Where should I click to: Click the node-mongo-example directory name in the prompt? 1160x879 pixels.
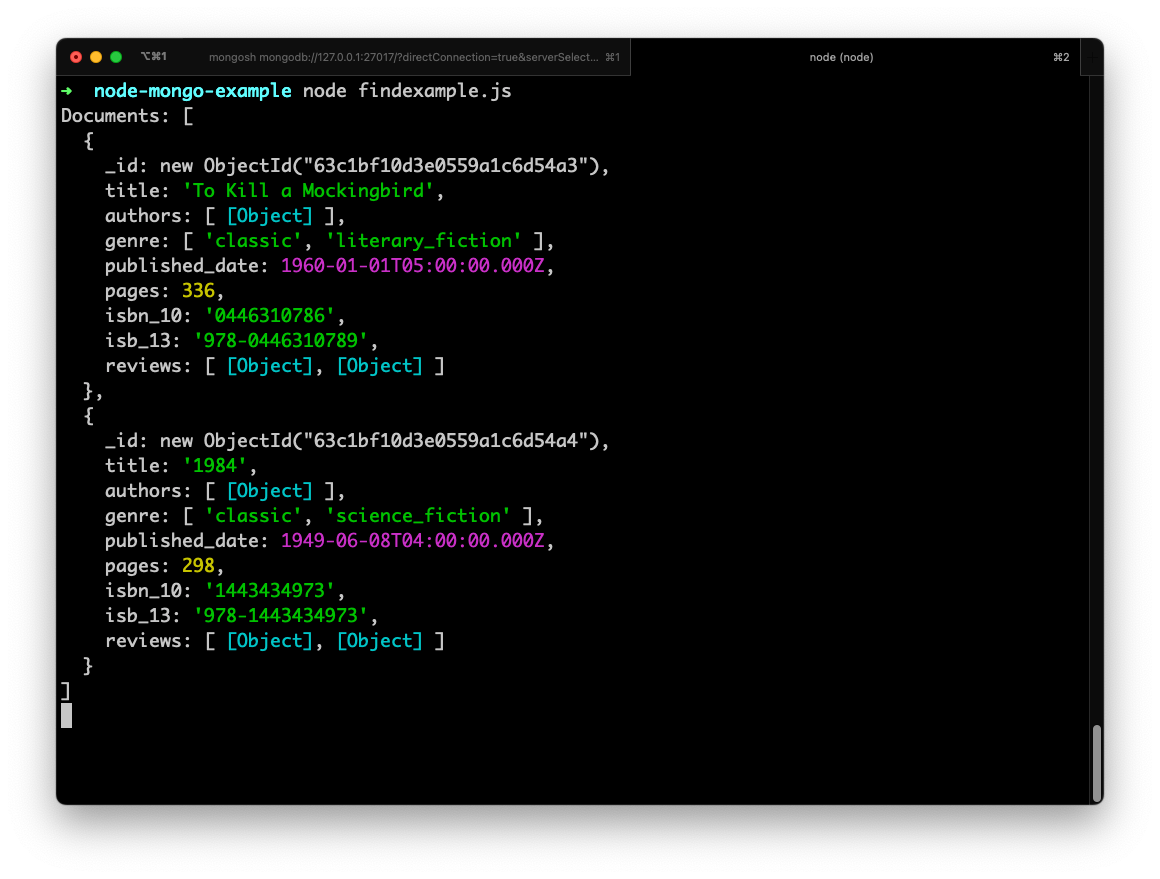pyautogui.click(x=192, y=91)
